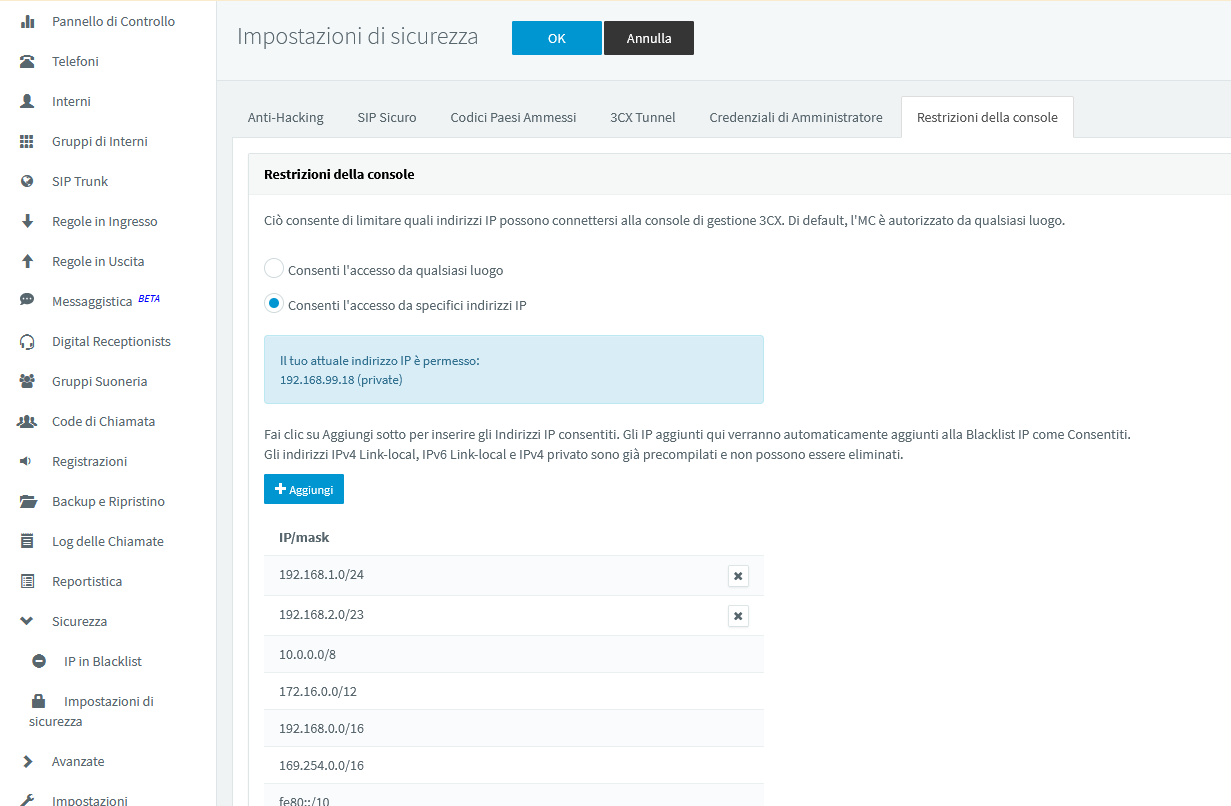Click Aggiungi to add an IP
This screenshot has width=1231, height=806.
click(x=304, y=489)
